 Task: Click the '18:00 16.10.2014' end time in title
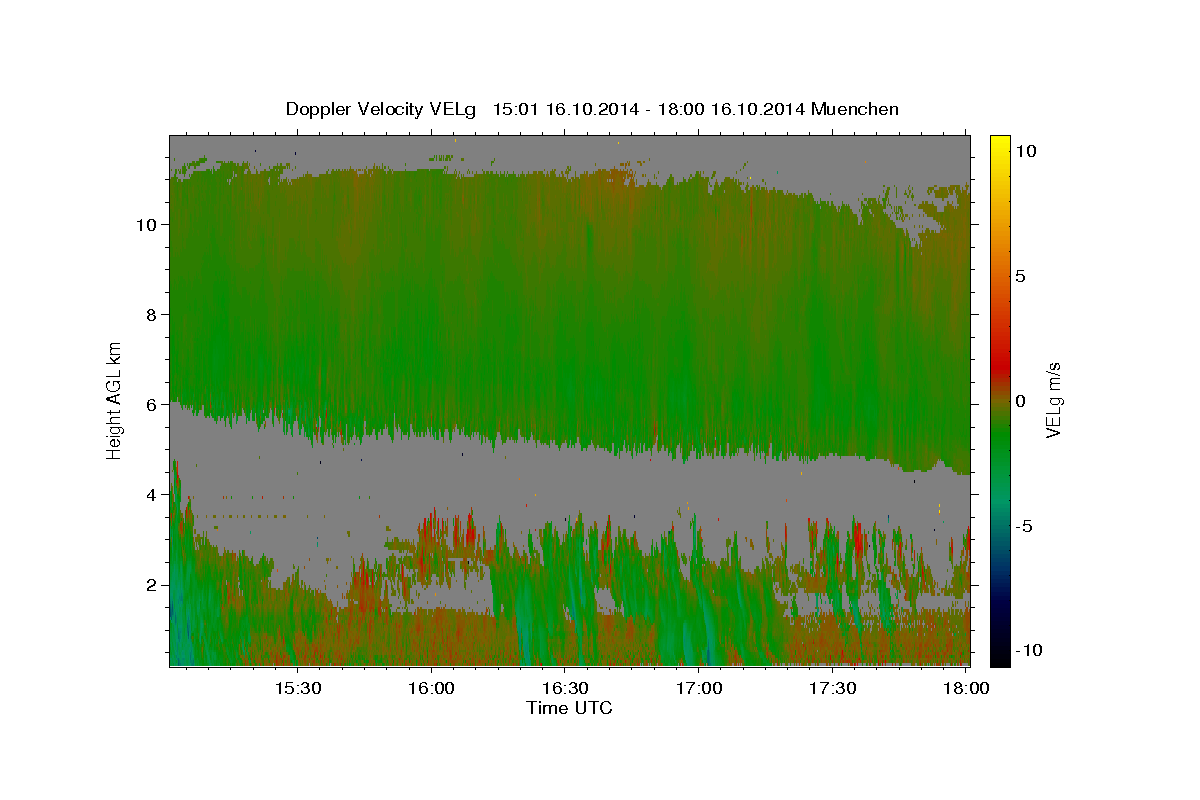(734, 109)
